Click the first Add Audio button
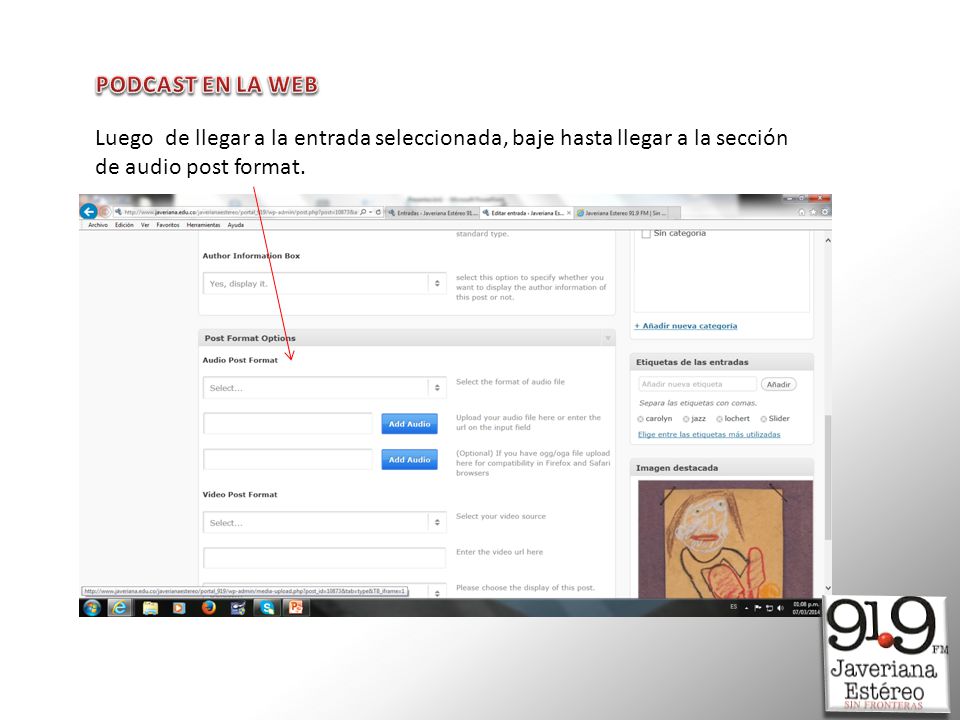The height and width of the screenshot is (720, 960). pos(410,424)
